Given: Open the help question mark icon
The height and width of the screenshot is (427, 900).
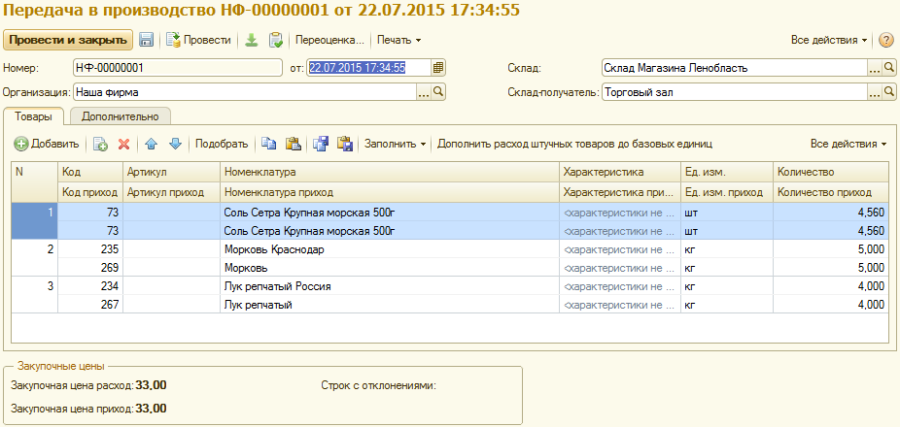Looking at the screenshot, I should 886,41.
